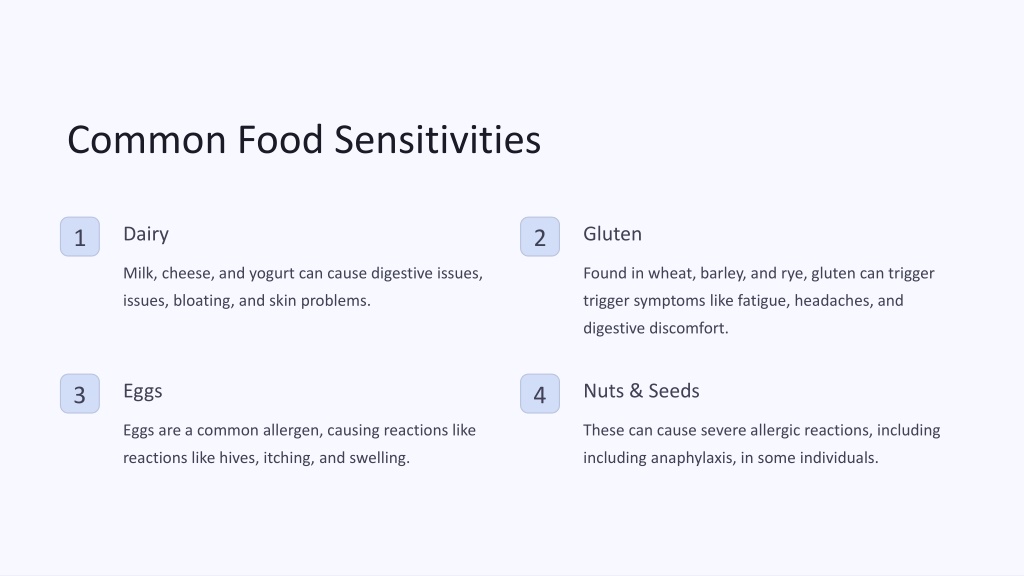The image size is (1024, 576).
Task: Click the phrase digestive discomfort
Action: pos(655,328)
